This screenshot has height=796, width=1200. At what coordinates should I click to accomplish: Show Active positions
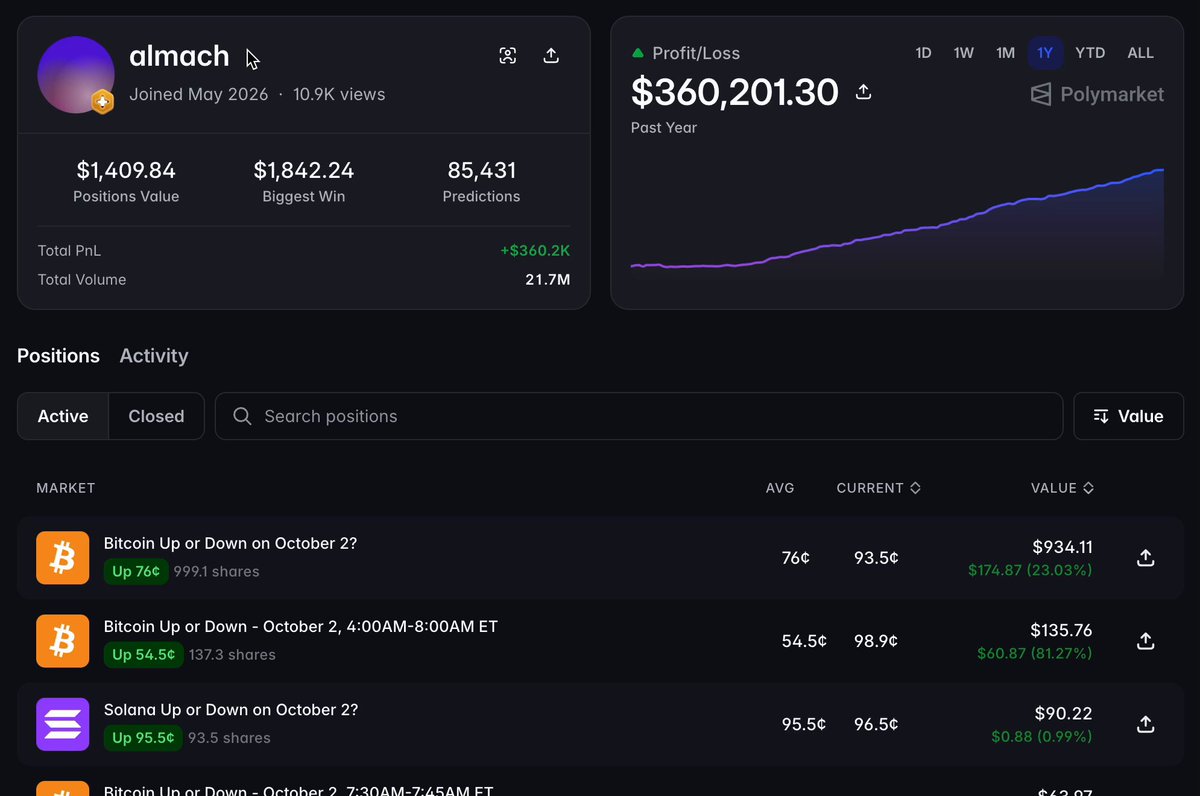point(63,416)
